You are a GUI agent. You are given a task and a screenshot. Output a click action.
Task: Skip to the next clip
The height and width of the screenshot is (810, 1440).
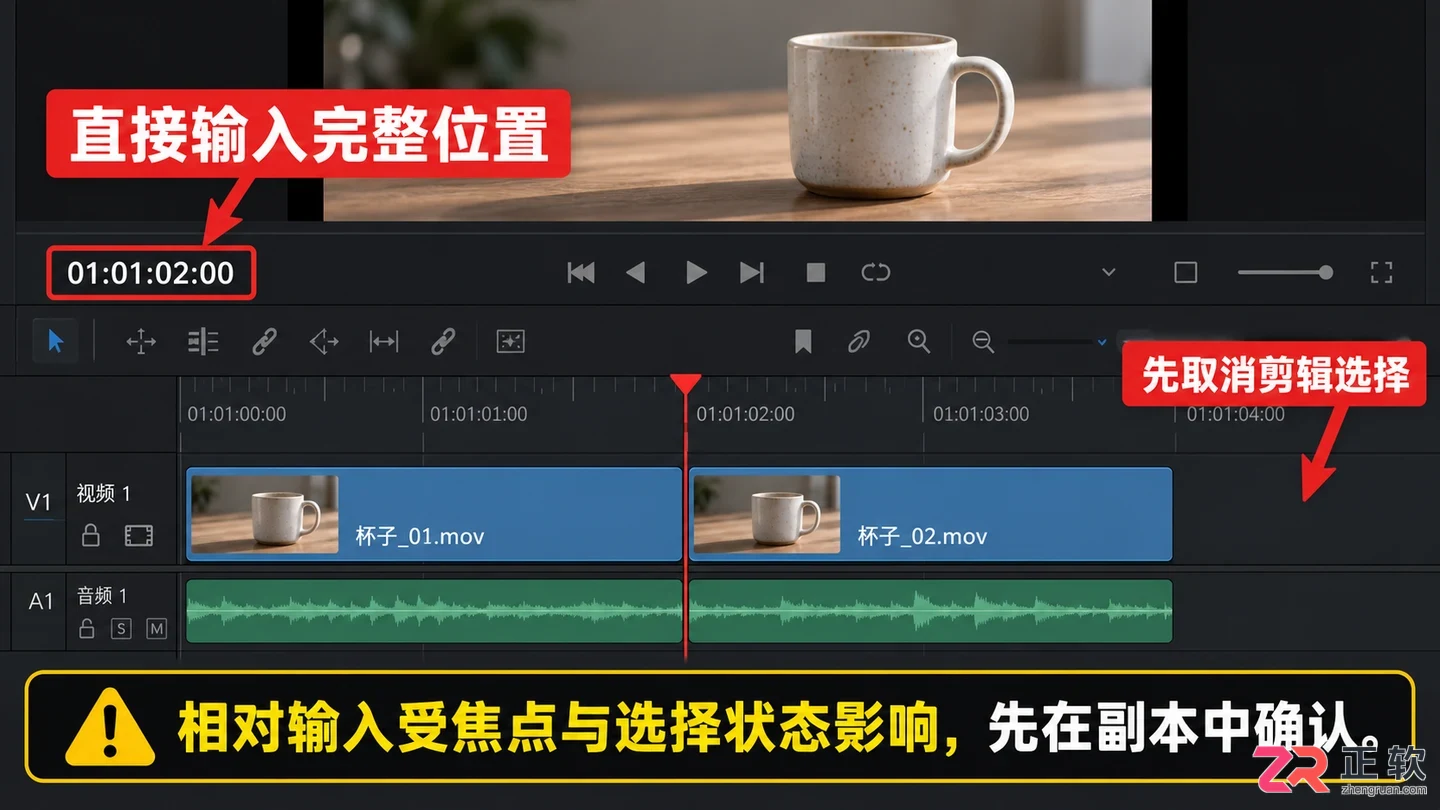751,272
